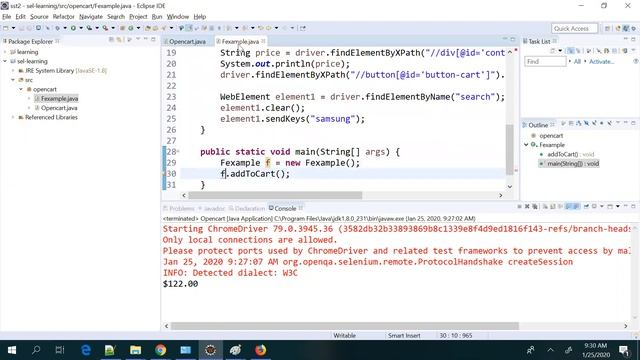Click the Find field in Task List
The height and width of the screenshot is (360, 640).
pos(545,62)
